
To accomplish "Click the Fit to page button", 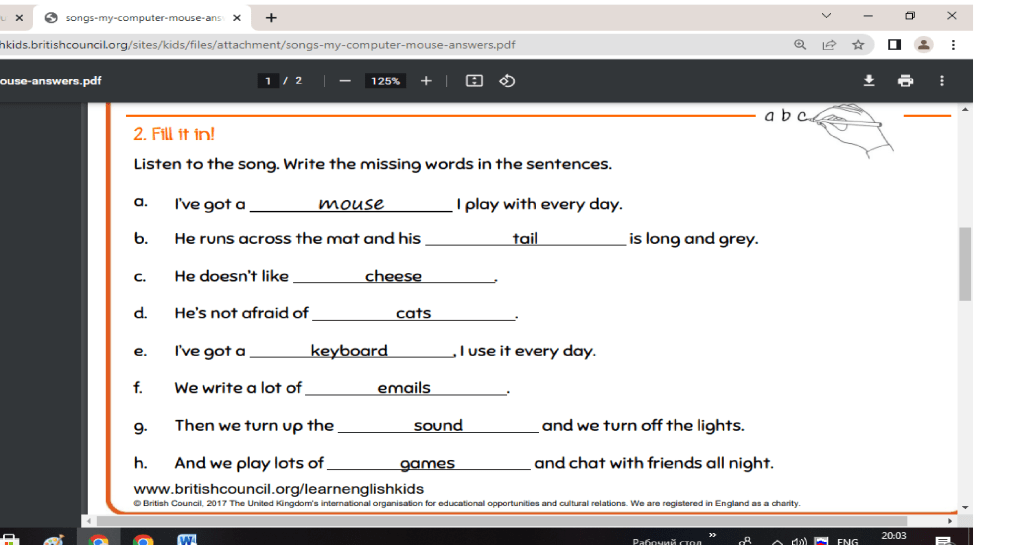I will pyautogui.click(x=475, y=81).
